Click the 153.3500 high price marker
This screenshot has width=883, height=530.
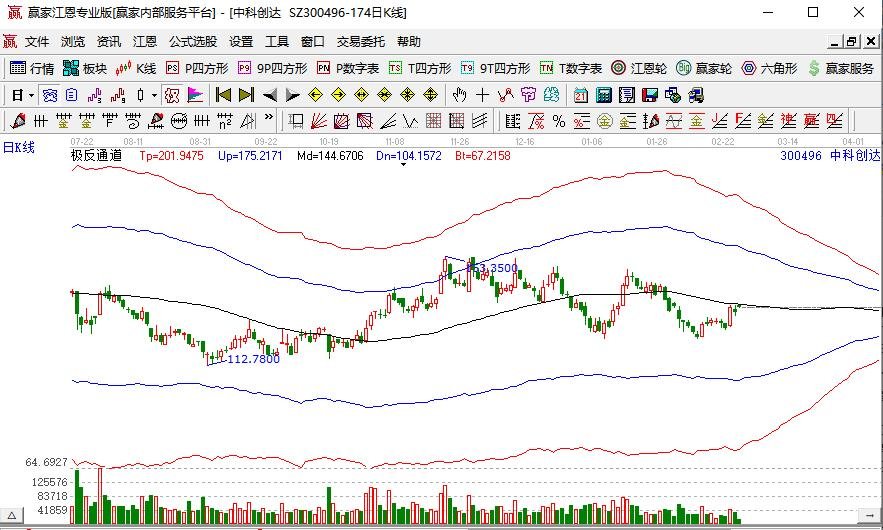coord(492,268)
